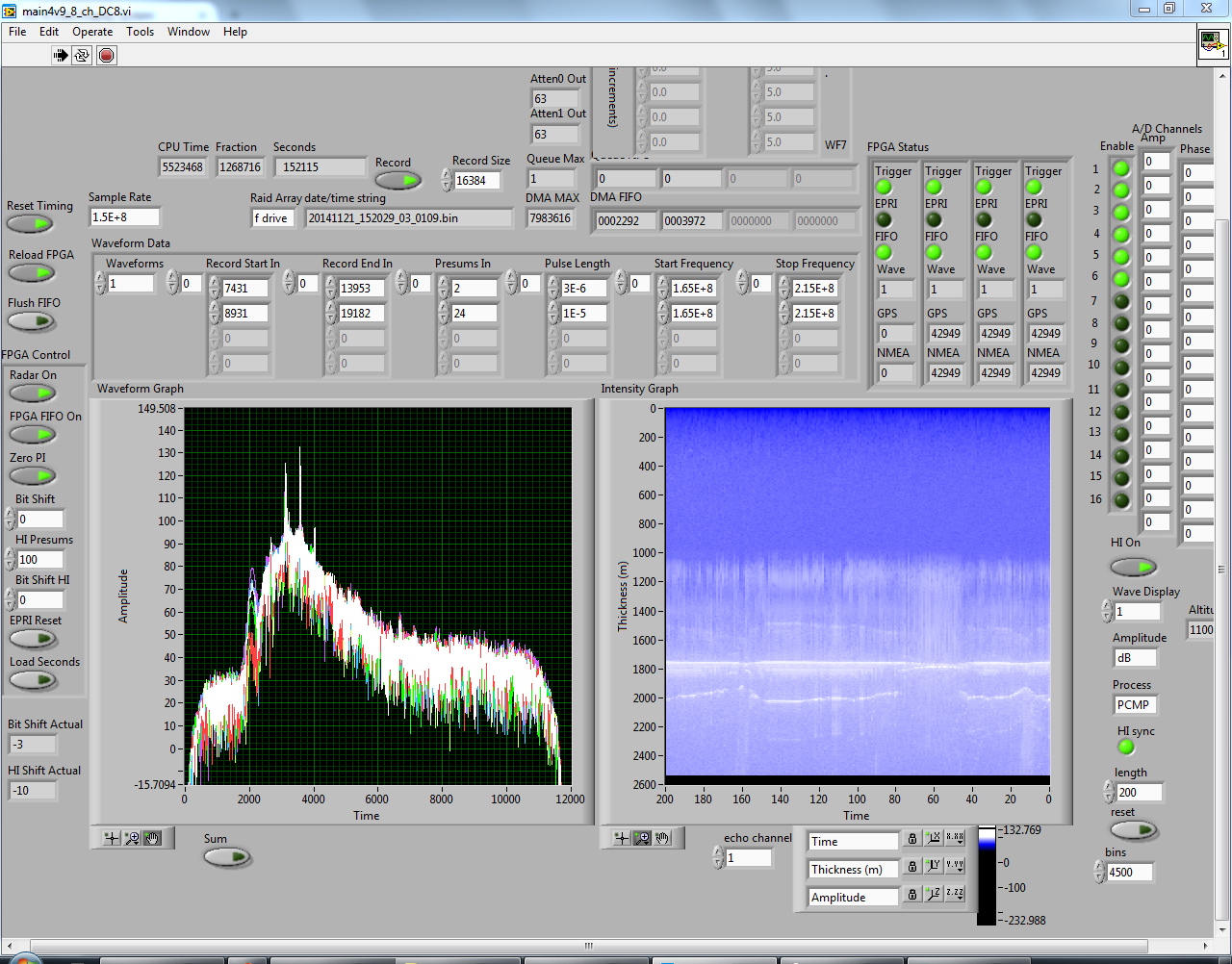Select Waveform Graph pan hand tool

tap(153, 838)
